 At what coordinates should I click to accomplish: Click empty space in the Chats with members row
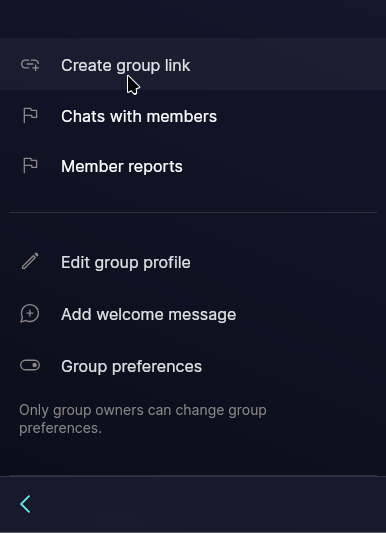point(299,116)
